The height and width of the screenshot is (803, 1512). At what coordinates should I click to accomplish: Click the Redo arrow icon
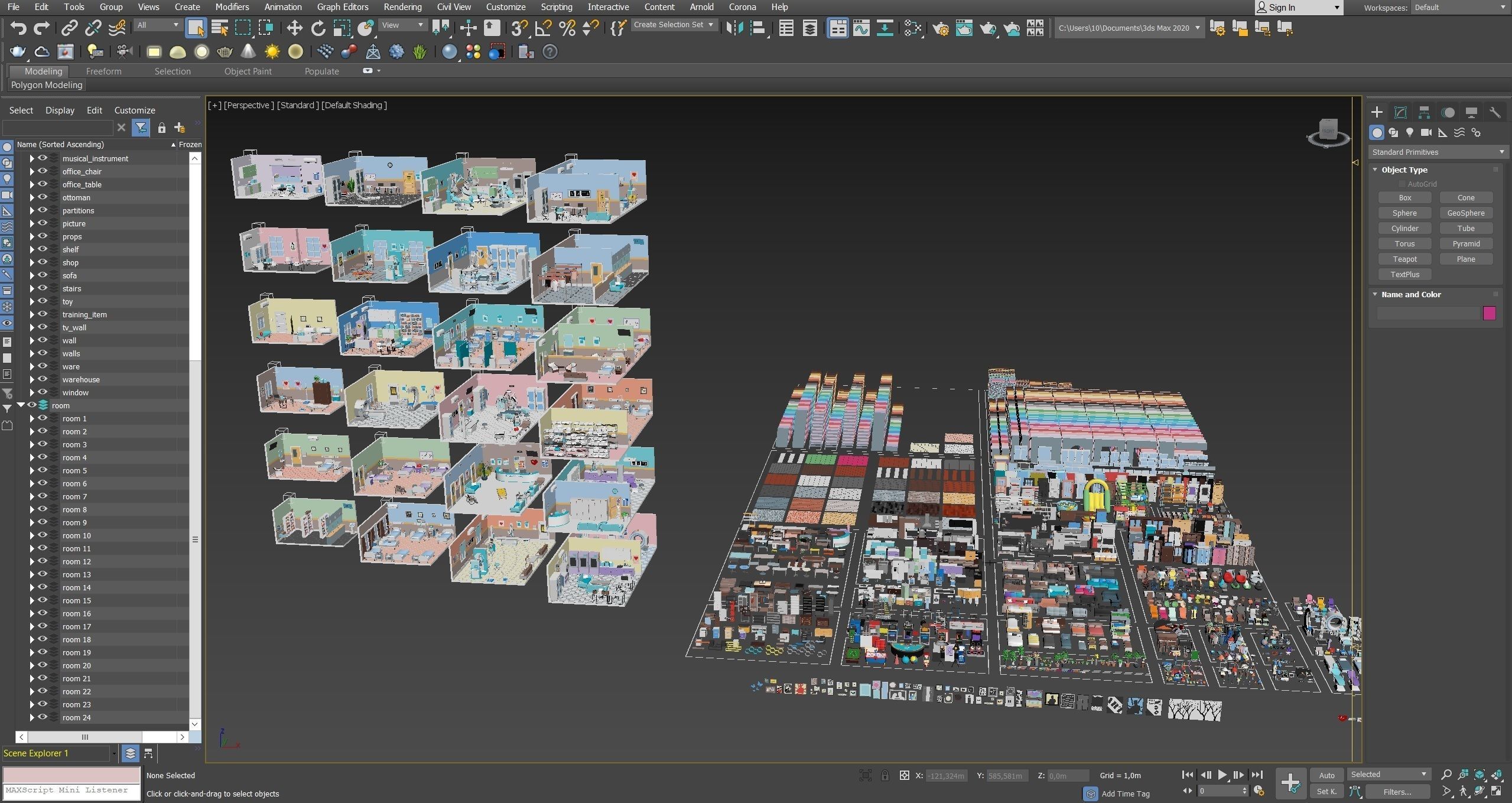coord(41,28)
